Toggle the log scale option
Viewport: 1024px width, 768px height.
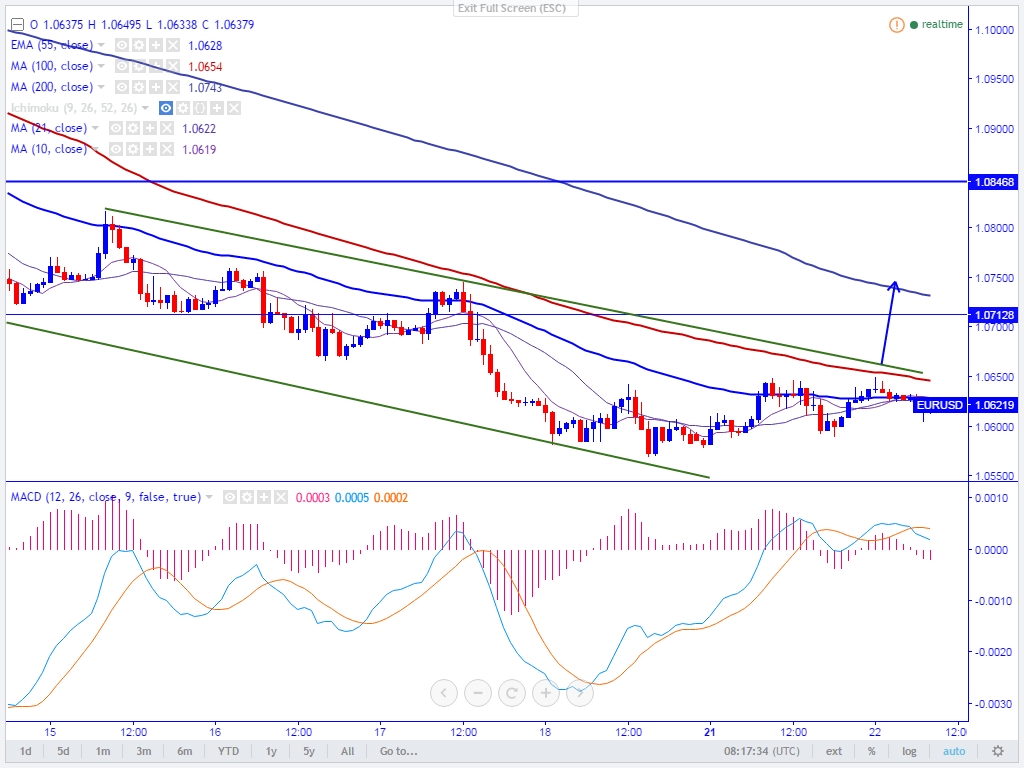(909, 751)
